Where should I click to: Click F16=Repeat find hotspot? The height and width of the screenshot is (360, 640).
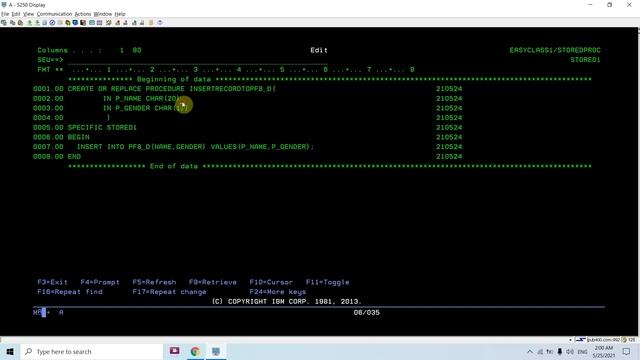tap(70, 292)
